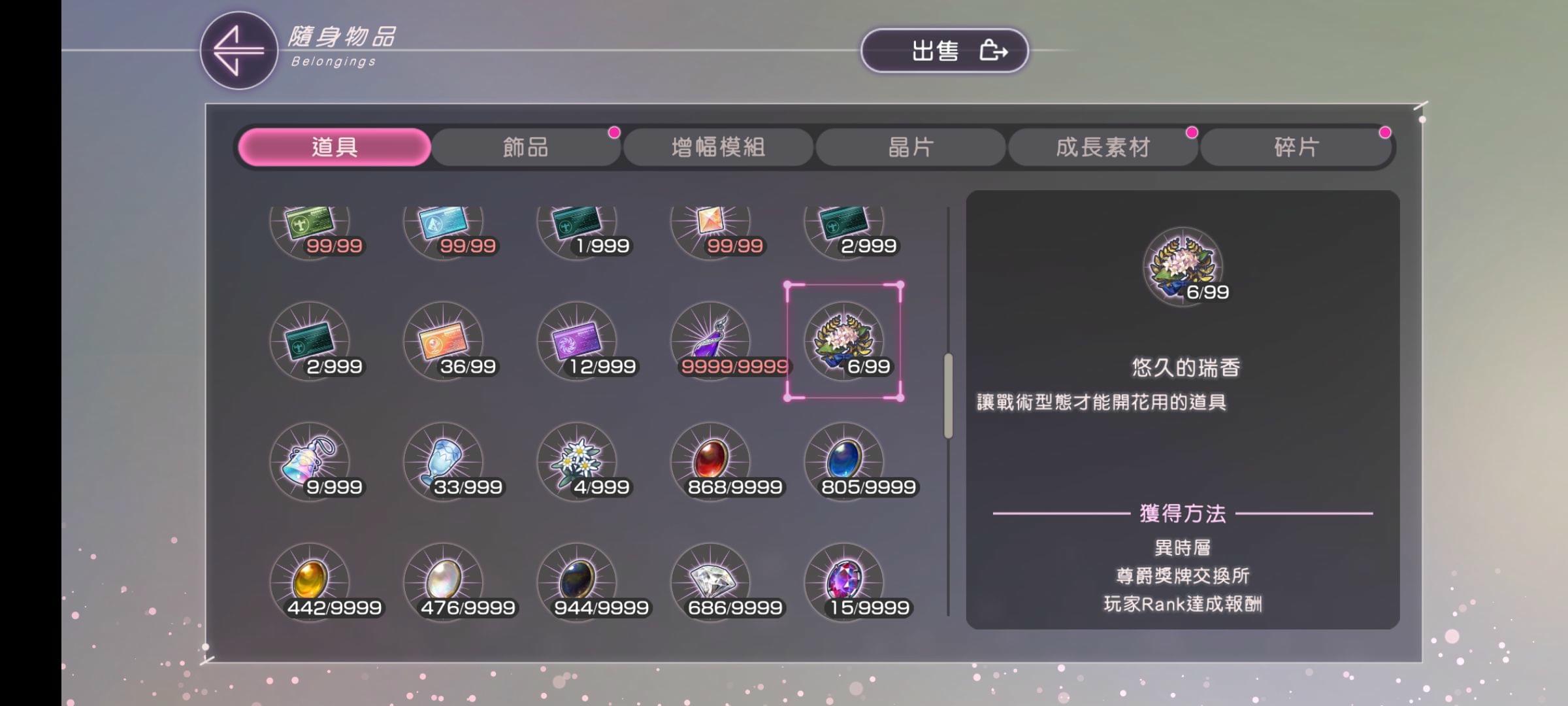The height and width of the screenshot is (706, 1568).
Task: Choose the rainbow perfume bottle 9/999
Action: [x=310, y=462]
